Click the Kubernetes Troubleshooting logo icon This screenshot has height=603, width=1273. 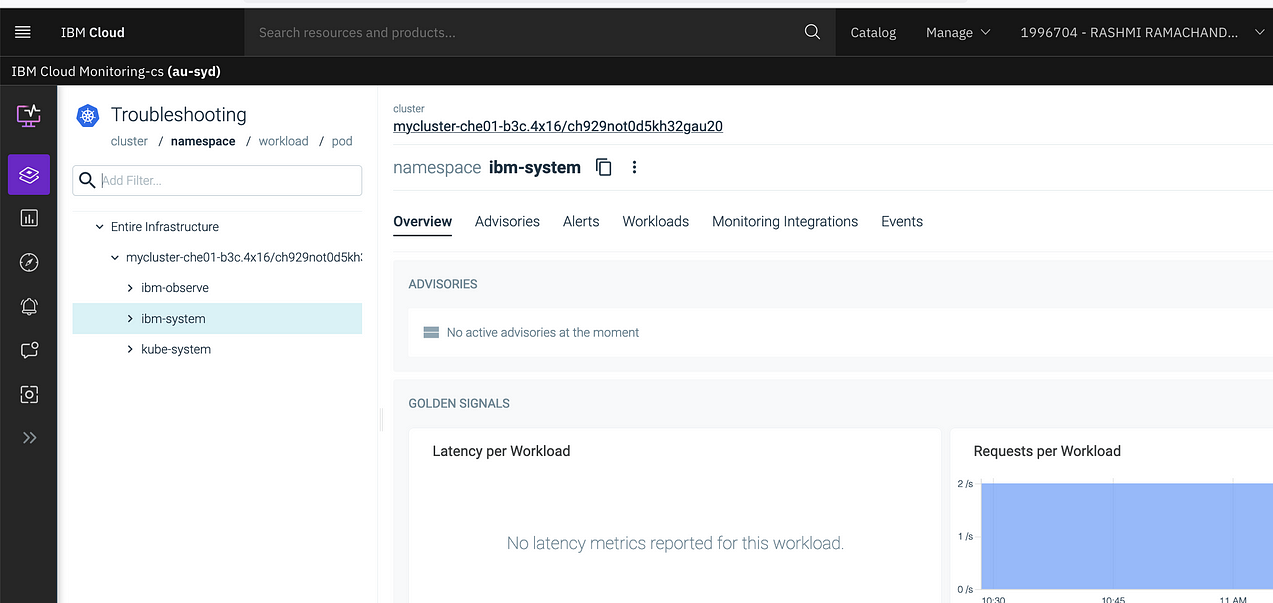coord(88,116)
